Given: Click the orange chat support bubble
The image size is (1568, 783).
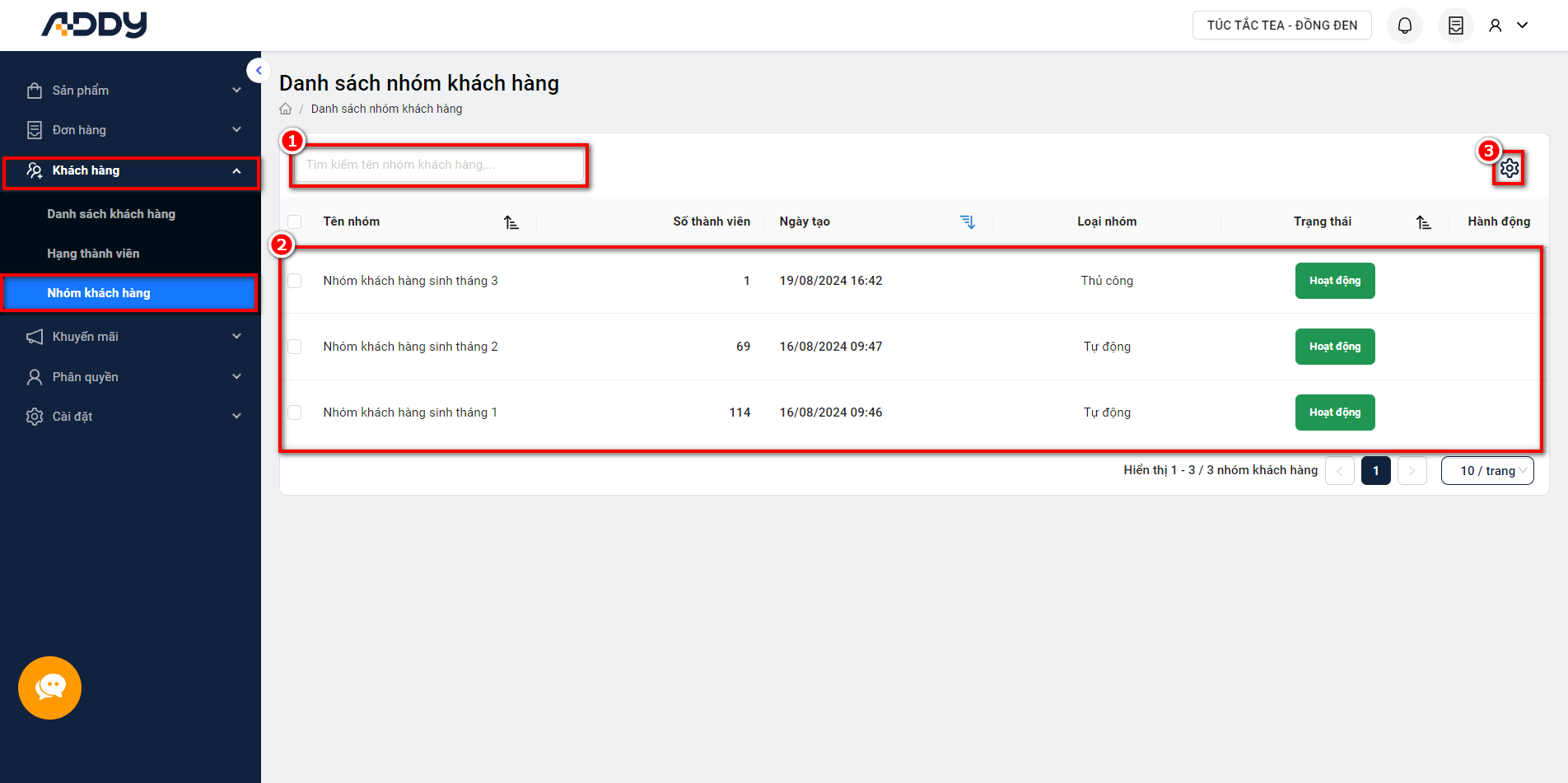Looking at the screenshot, I should point(49,687).
